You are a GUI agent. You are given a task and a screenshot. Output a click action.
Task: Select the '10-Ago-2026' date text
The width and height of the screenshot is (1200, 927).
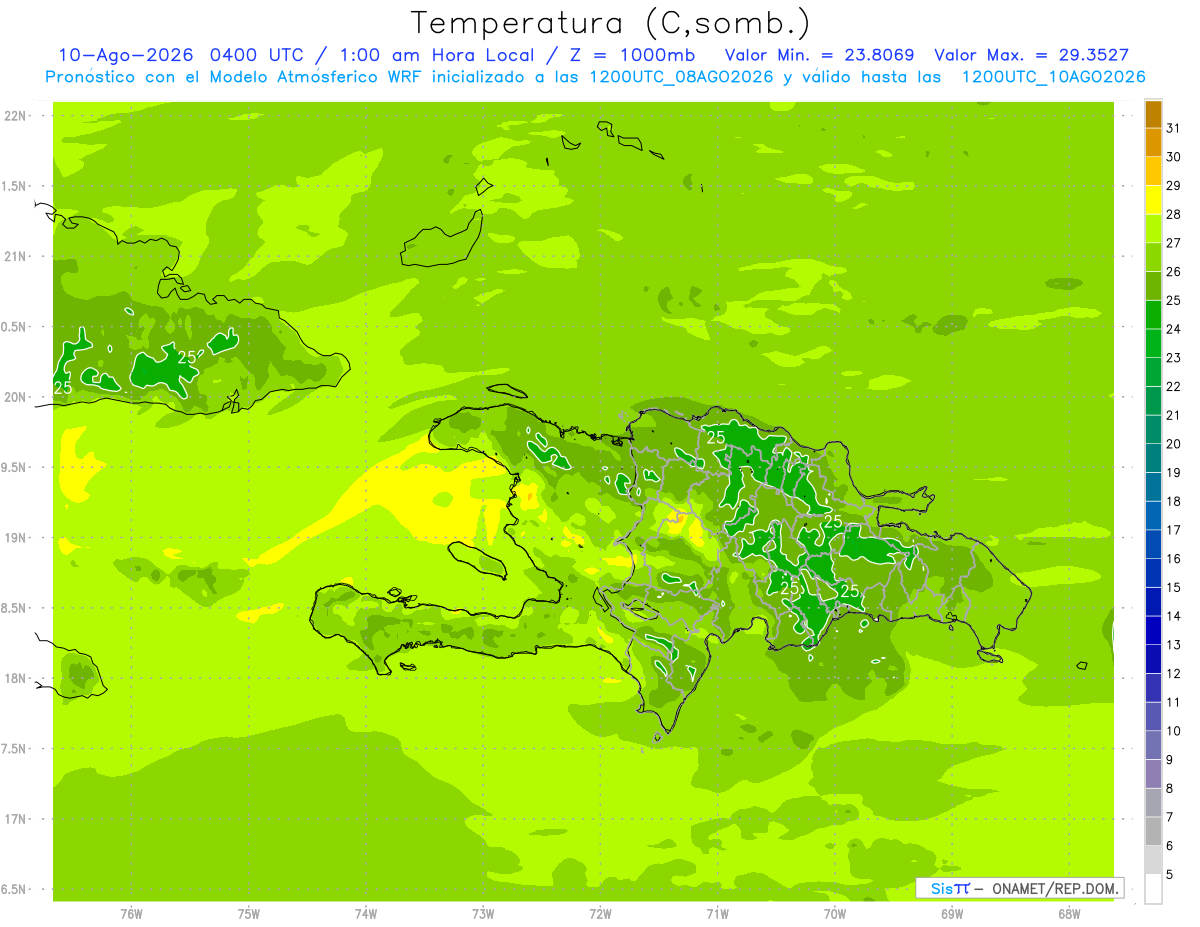coord(127,55)
